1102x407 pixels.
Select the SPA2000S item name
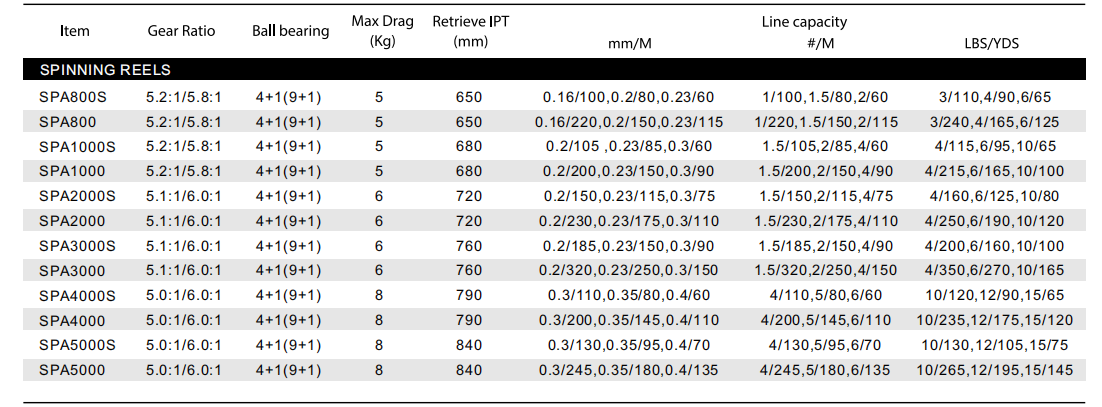tap(77, 196)
